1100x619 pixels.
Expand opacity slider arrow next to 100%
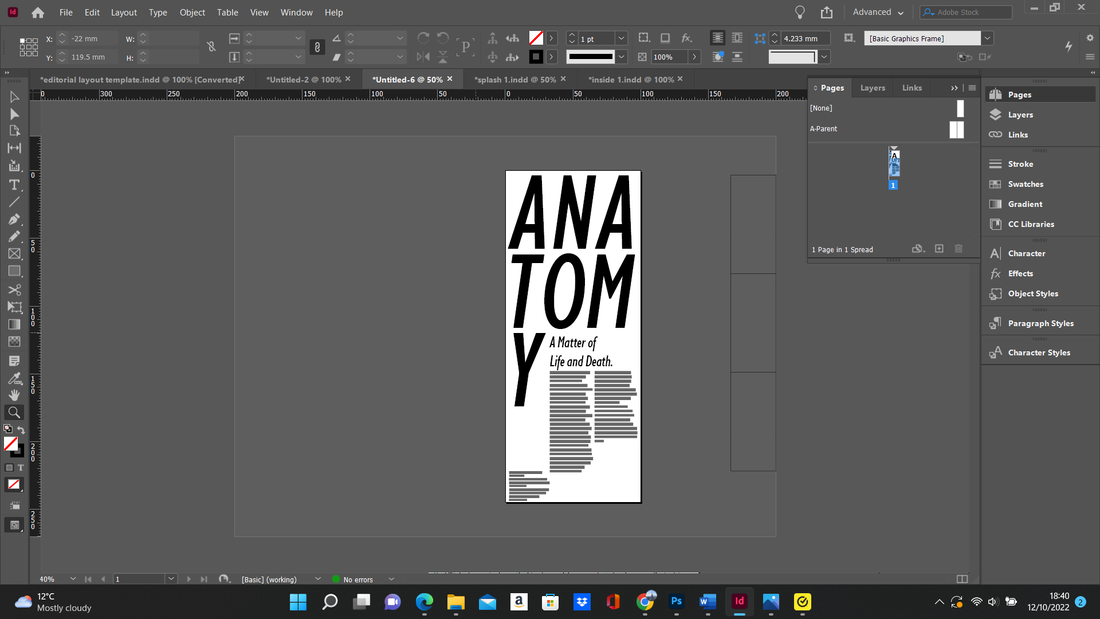695,57
